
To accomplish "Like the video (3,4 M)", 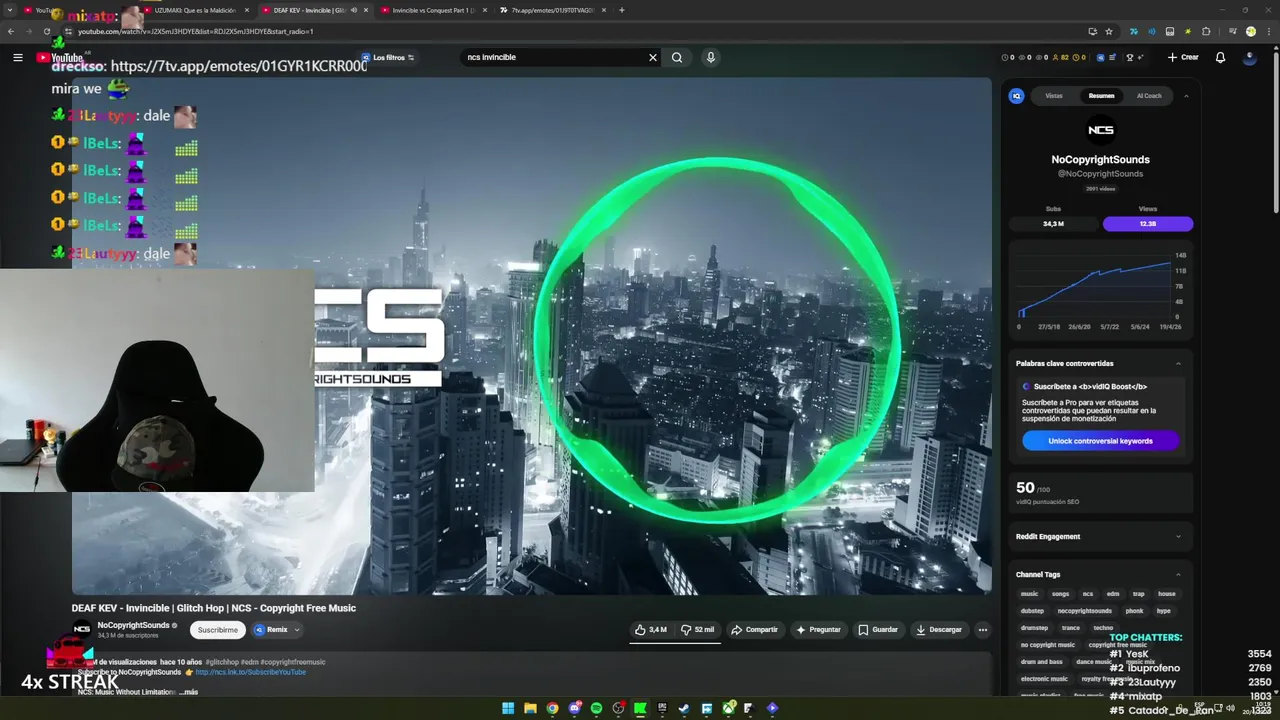I will coord(651,630).
